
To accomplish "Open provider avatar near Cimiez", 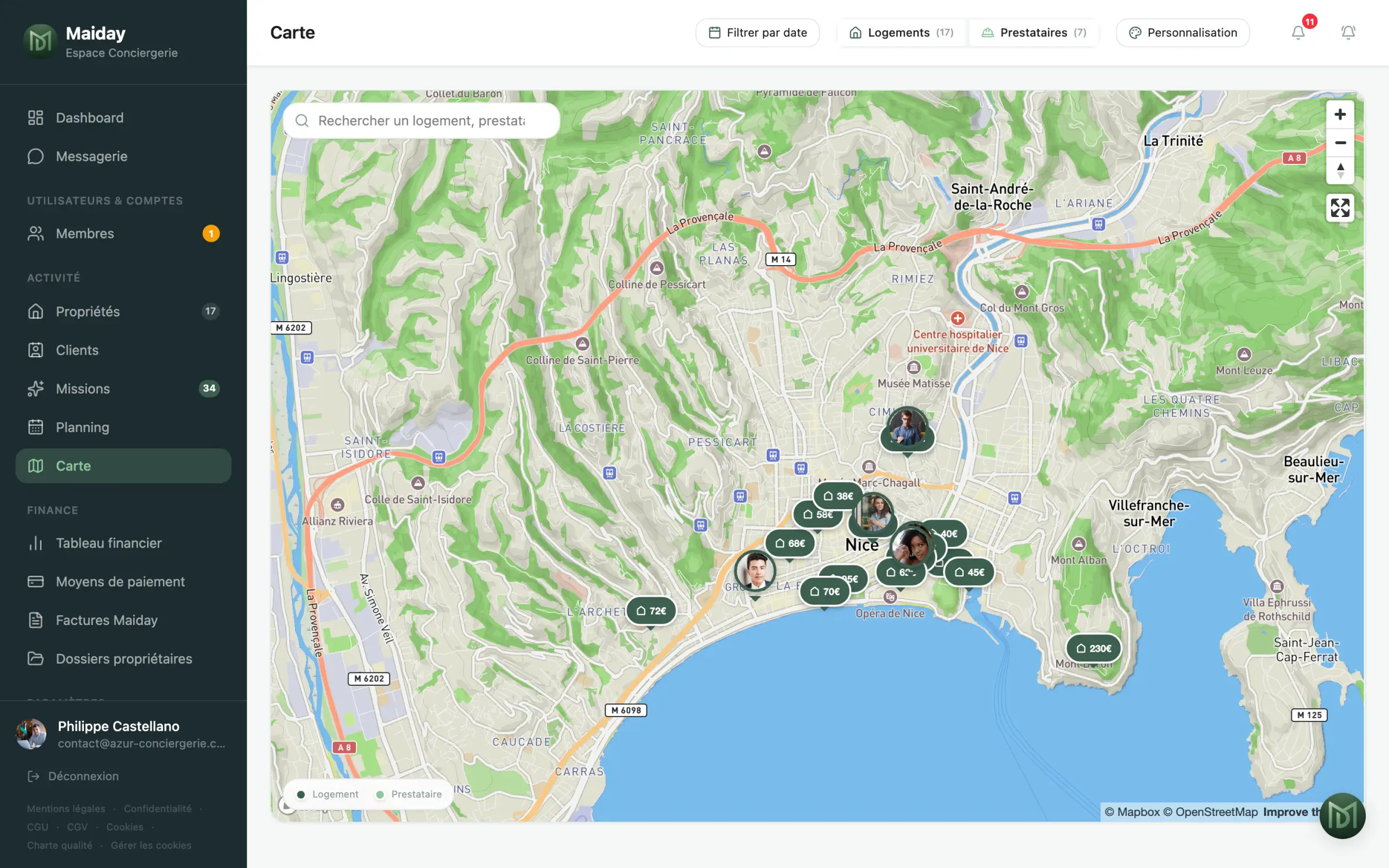I will 907,428.
